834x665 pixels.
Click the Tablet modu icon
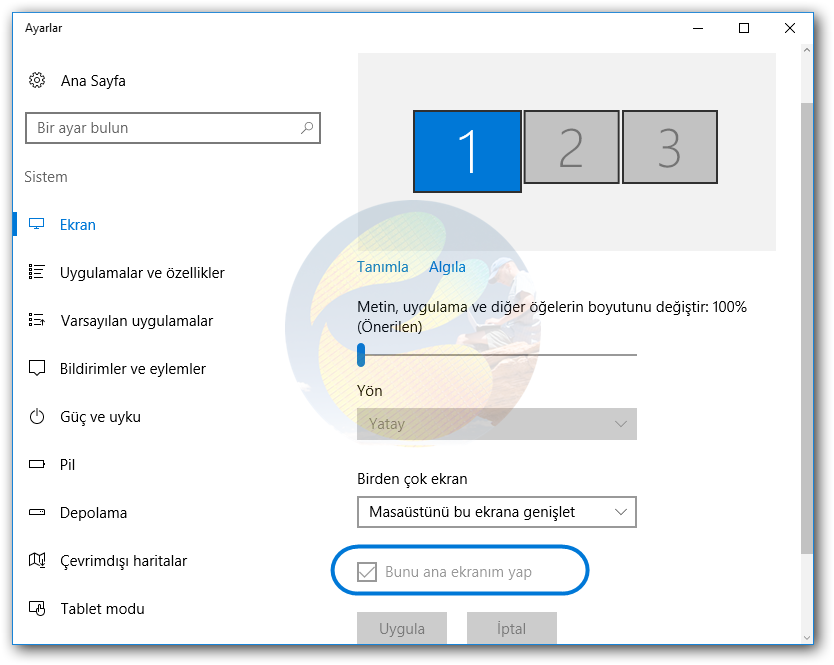[37, 608]
